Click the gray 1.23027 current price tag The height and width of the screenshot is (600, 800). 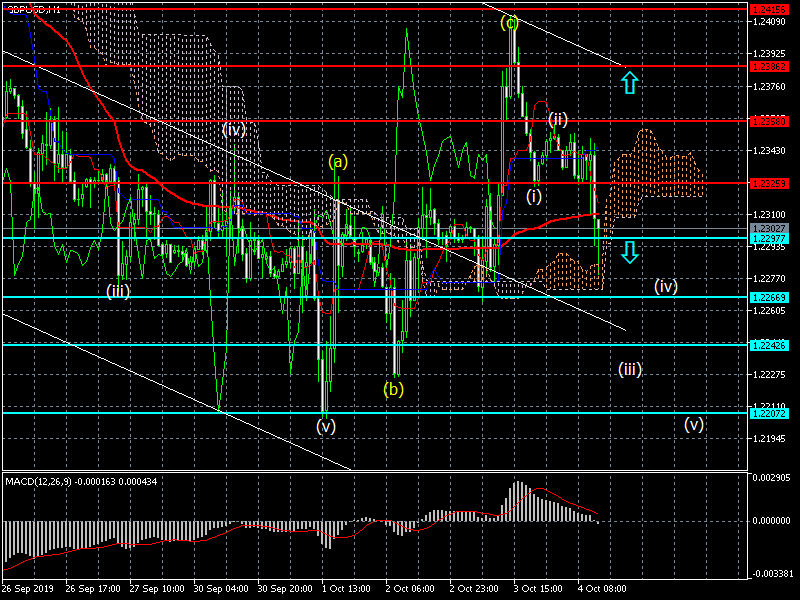[768, 229]
